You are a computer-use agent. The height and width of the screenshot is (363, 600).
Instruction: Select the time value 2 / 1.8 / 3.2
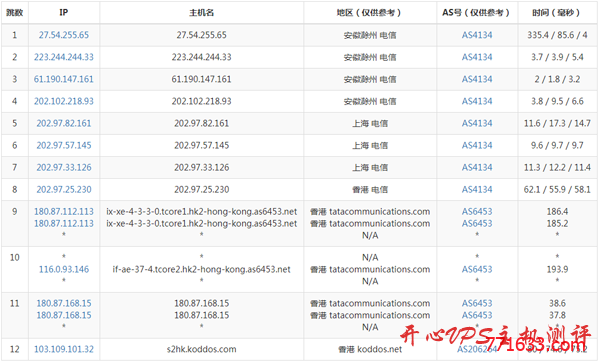(557, 79)
